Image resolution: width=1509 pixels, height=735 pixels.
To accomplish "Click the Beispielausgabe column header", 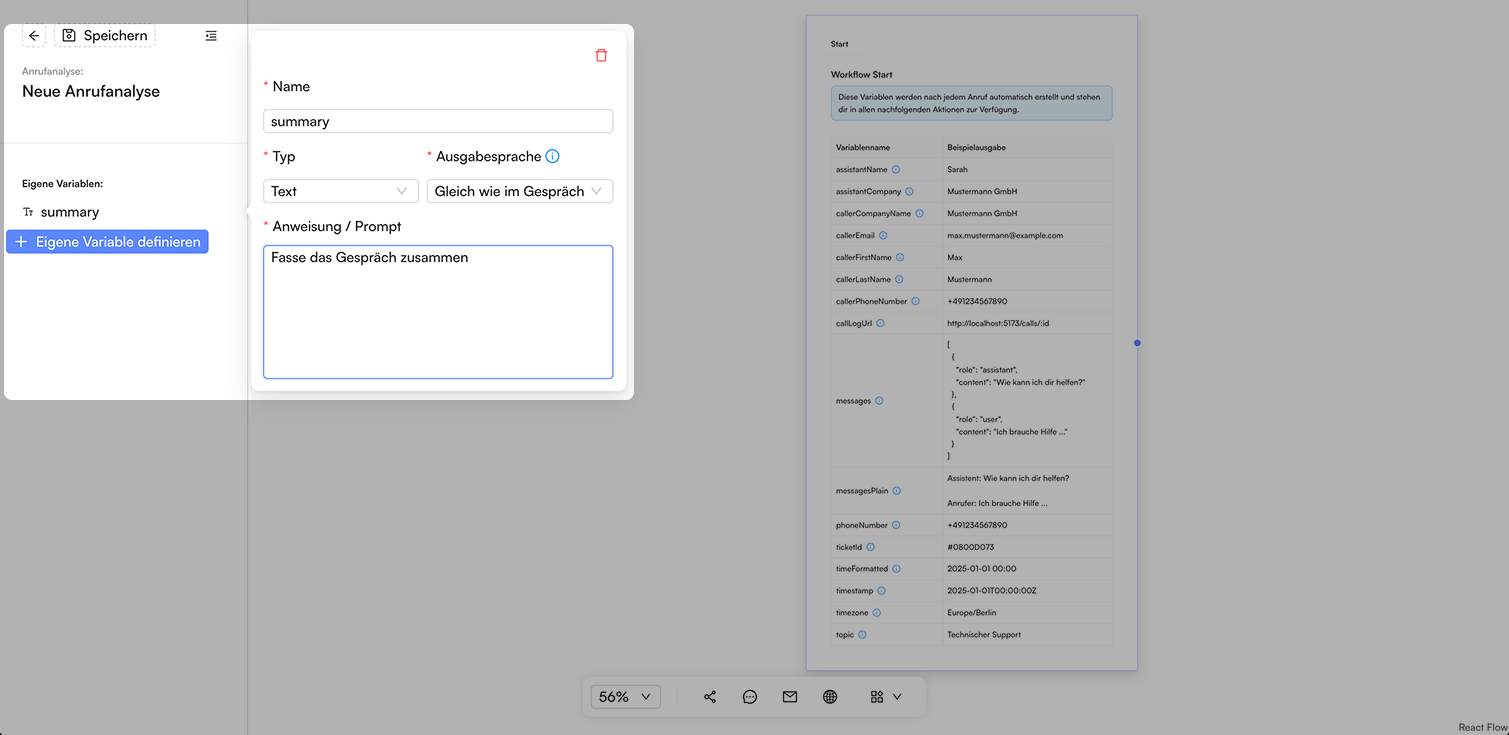I will coord(977,148).
